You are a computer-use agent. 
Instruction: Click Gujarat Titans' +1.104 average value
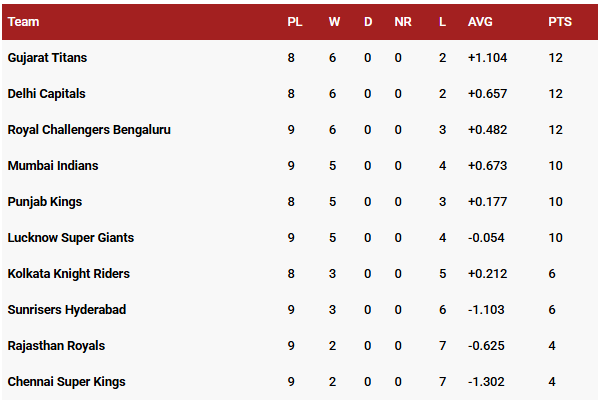coord(487,58)
